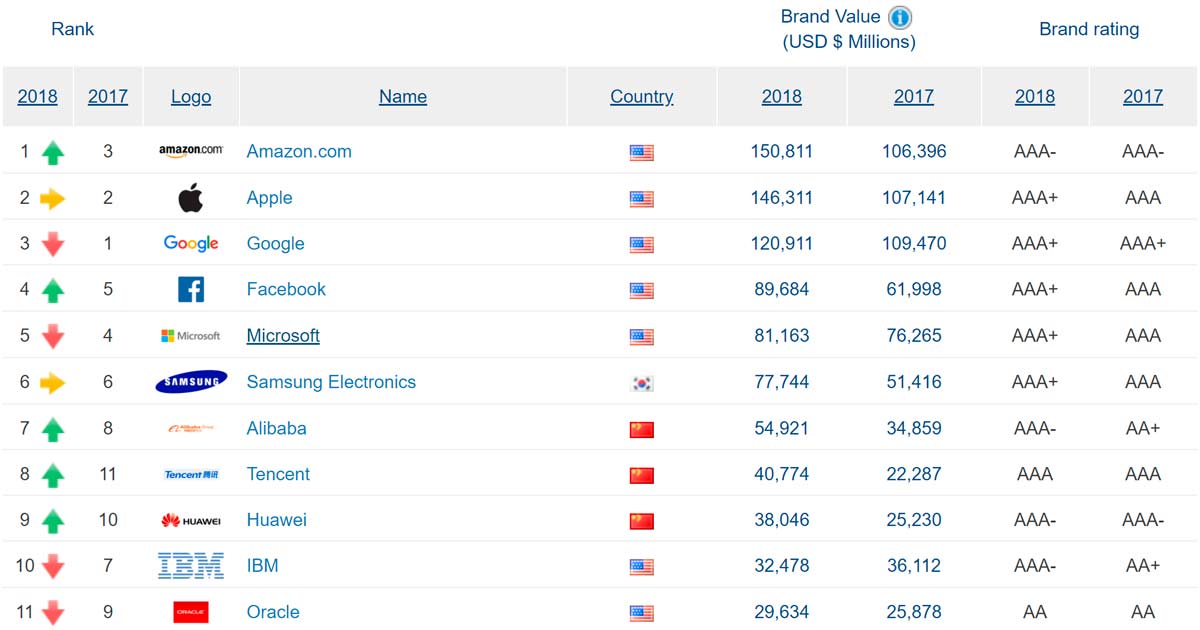Screen dimensions: 1200x630
Task: Click the Samsung logo
Action: point(191,382)
